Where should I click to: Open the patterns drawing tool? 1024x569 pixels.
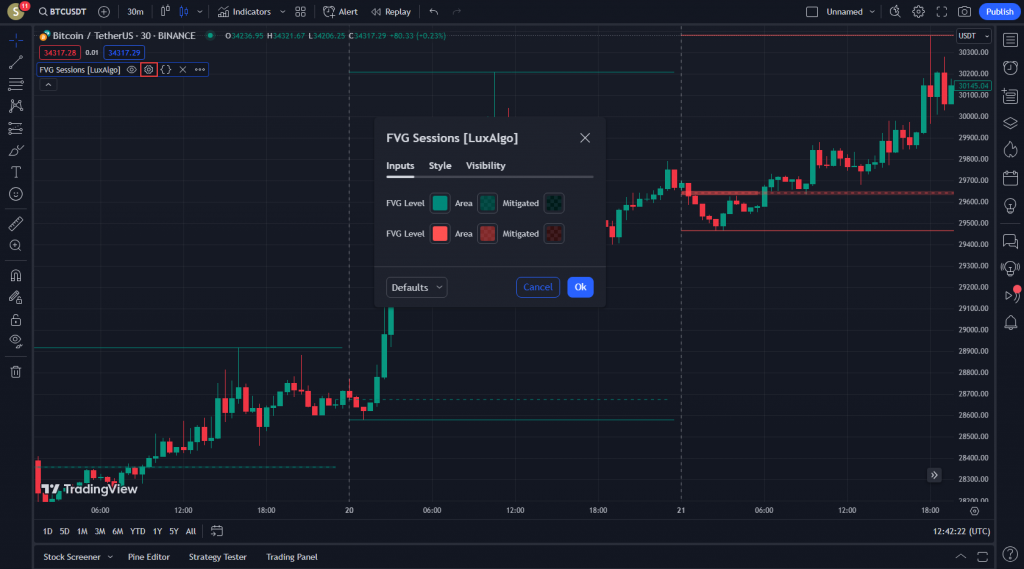tap(16, 106)
